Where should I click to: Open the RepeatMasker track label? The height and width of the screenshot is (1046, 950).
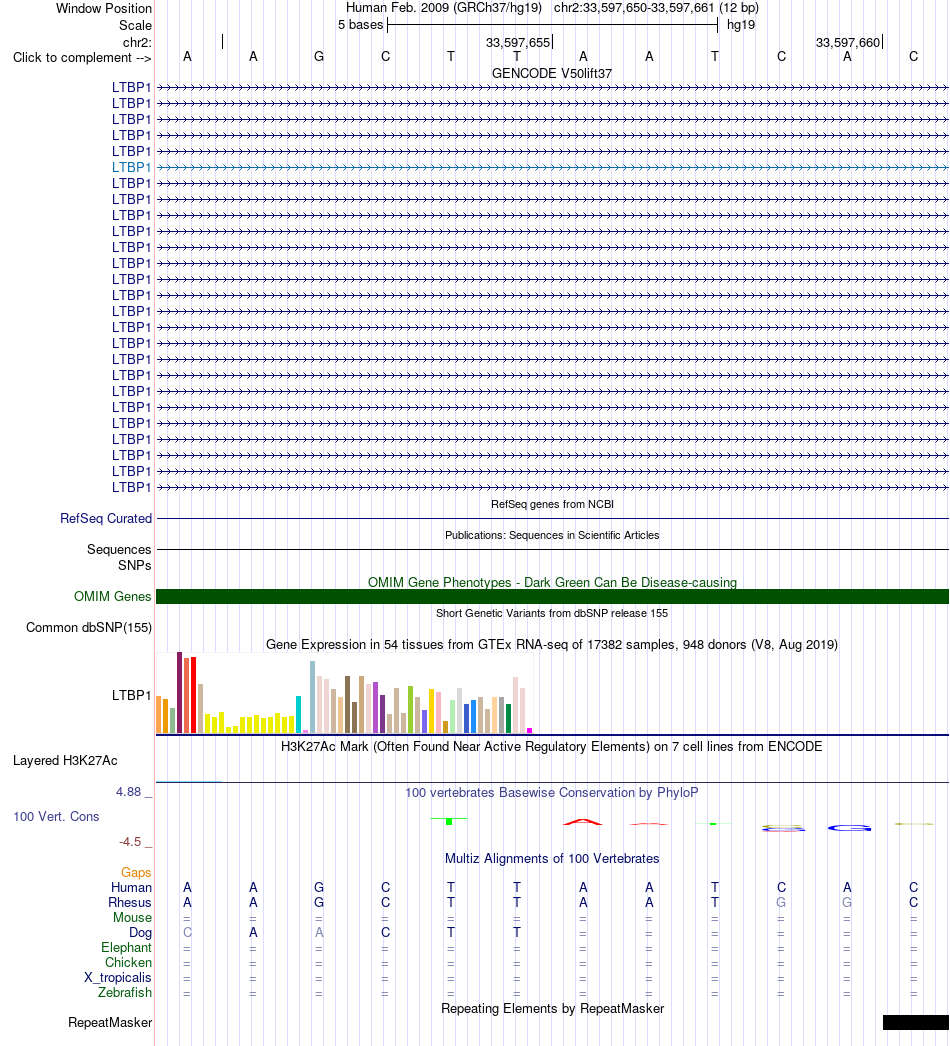click(x=110, y=1023)
